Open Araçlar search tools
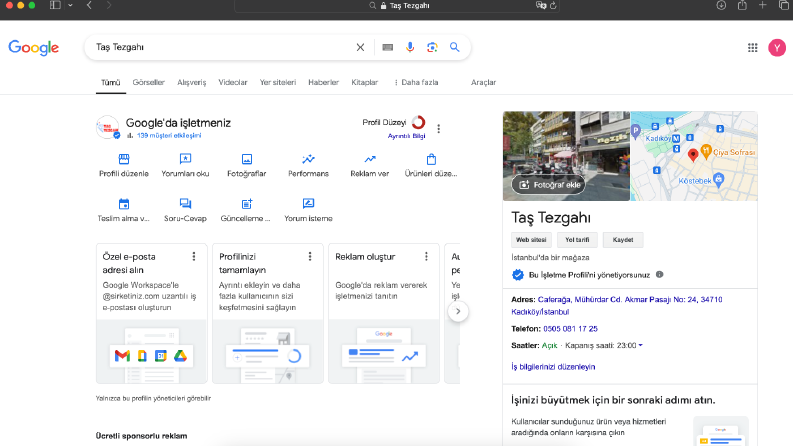Screen dimensions: 793x446 483,82
